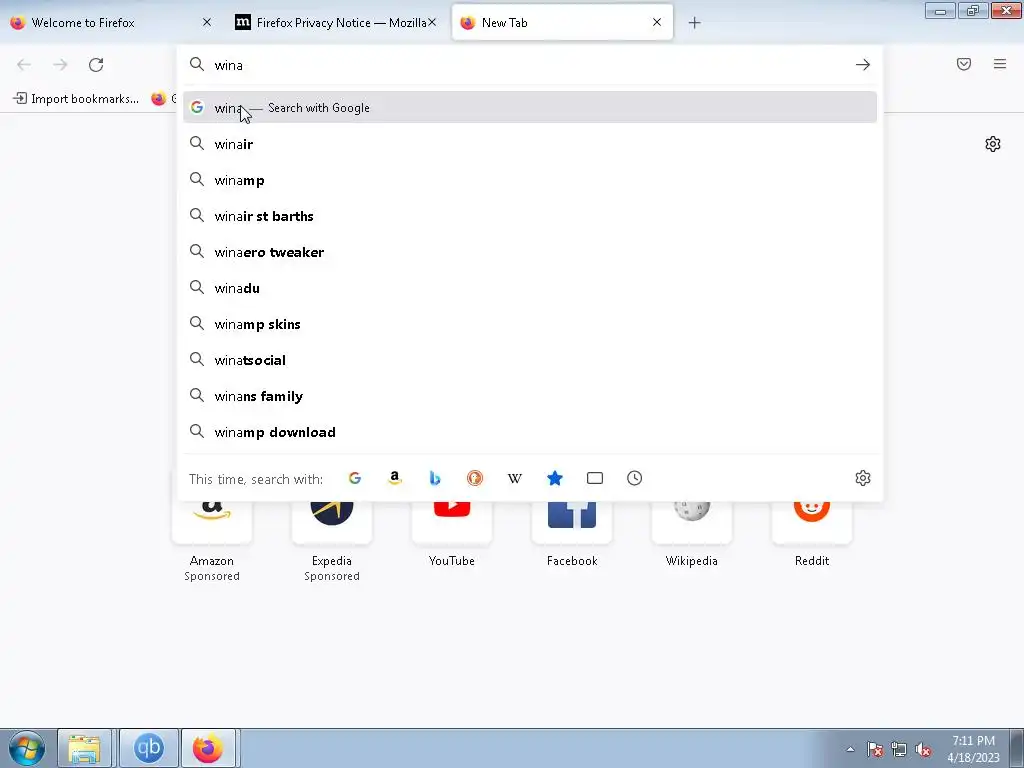Go back one page
Image resolution: width=1024 pixels, height=768 pixels.
point(24,65)
